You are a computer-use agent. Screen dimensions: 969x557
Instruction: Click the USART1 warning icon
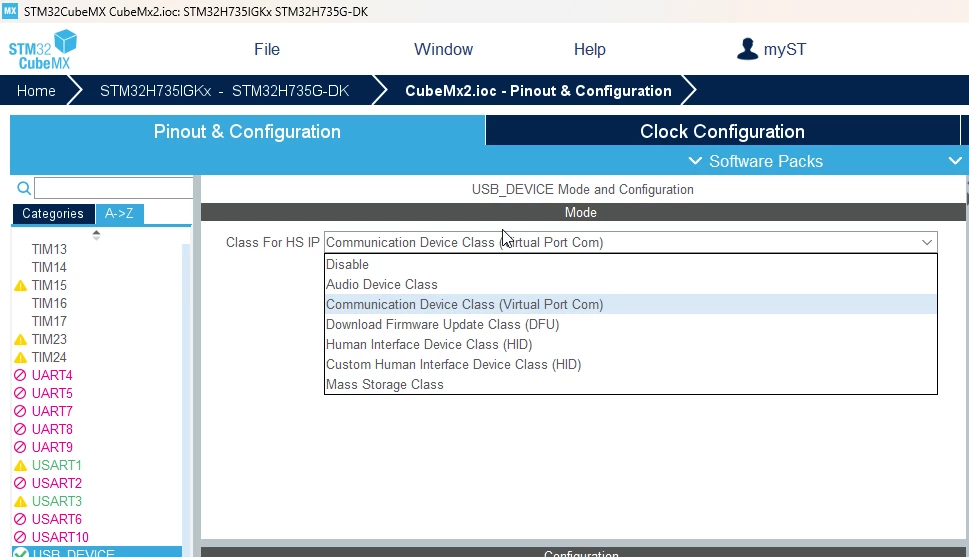point(20,466)
